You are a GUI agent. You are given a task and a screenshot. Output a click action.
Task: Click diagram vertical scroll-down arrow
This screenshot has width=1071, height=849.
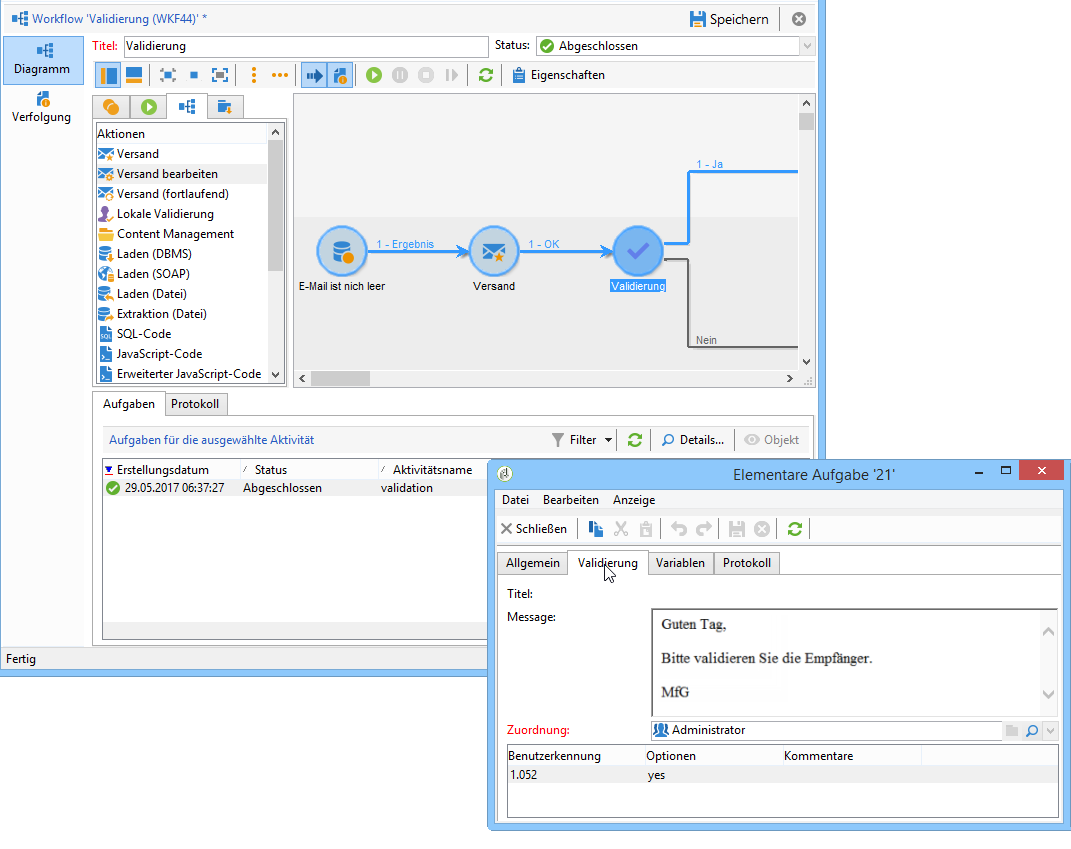[806, 362]
